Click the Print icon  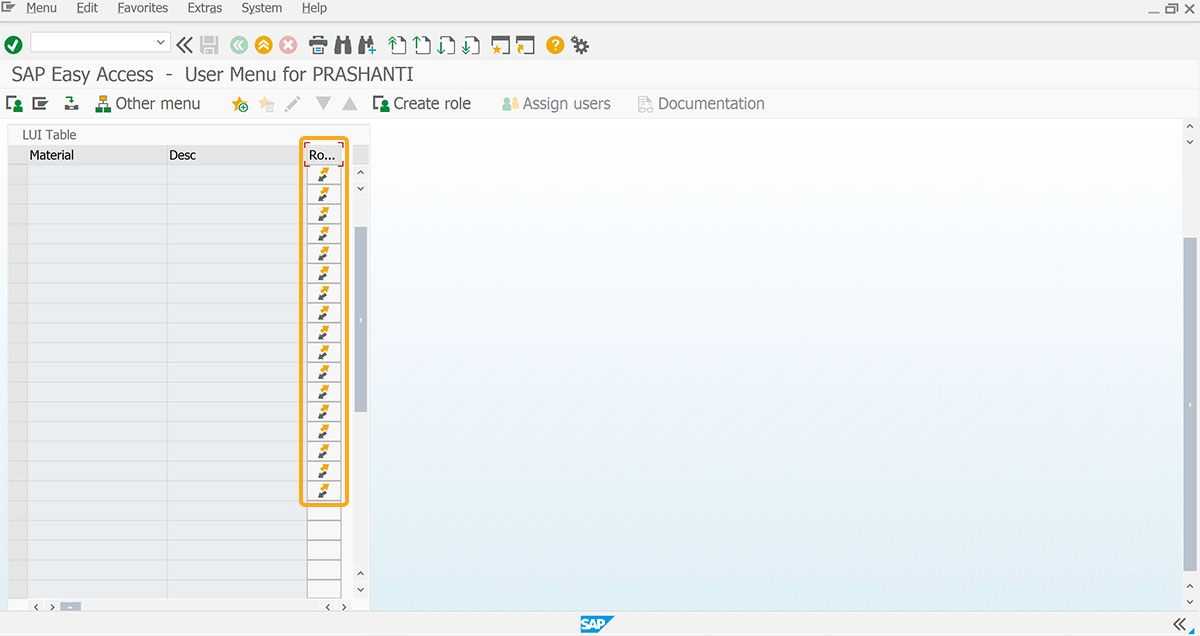(x=318, y=45)
